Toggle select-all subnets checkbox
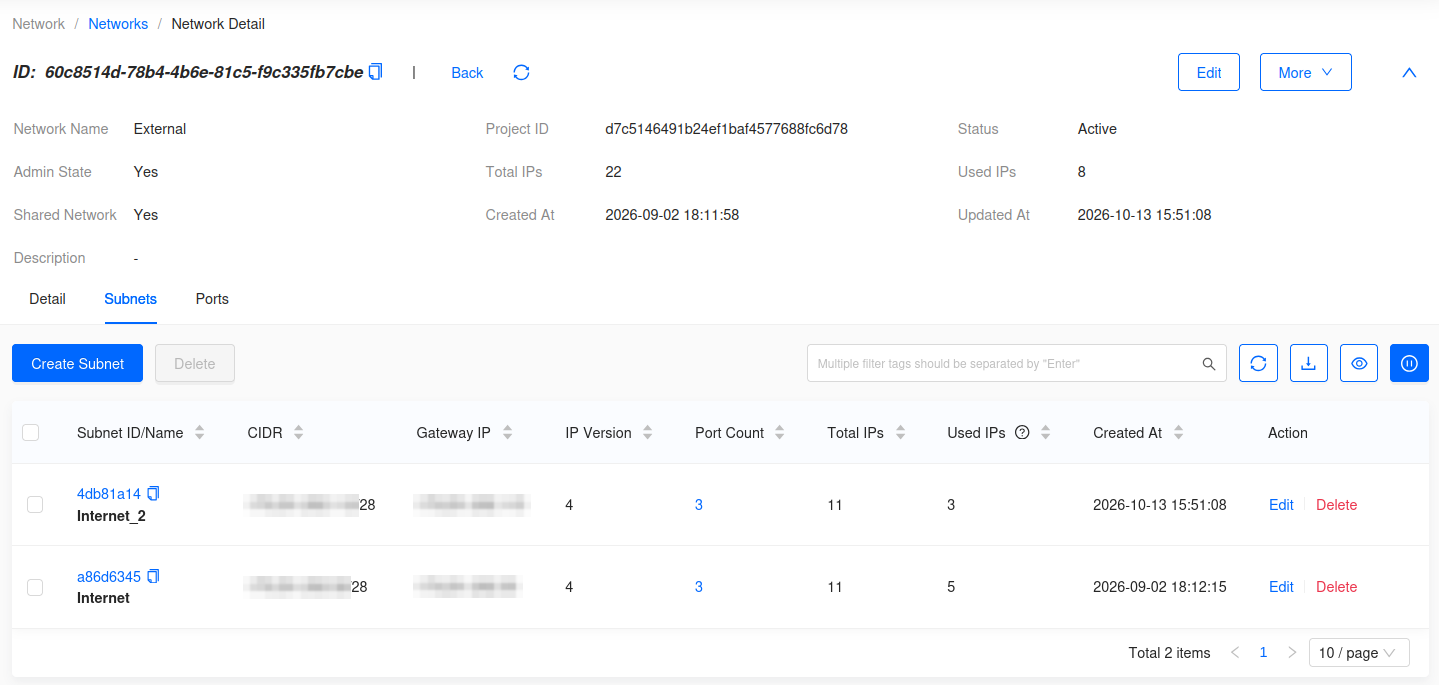The image size is (1439, 685). pyautogui.click(x=31, y=432)
